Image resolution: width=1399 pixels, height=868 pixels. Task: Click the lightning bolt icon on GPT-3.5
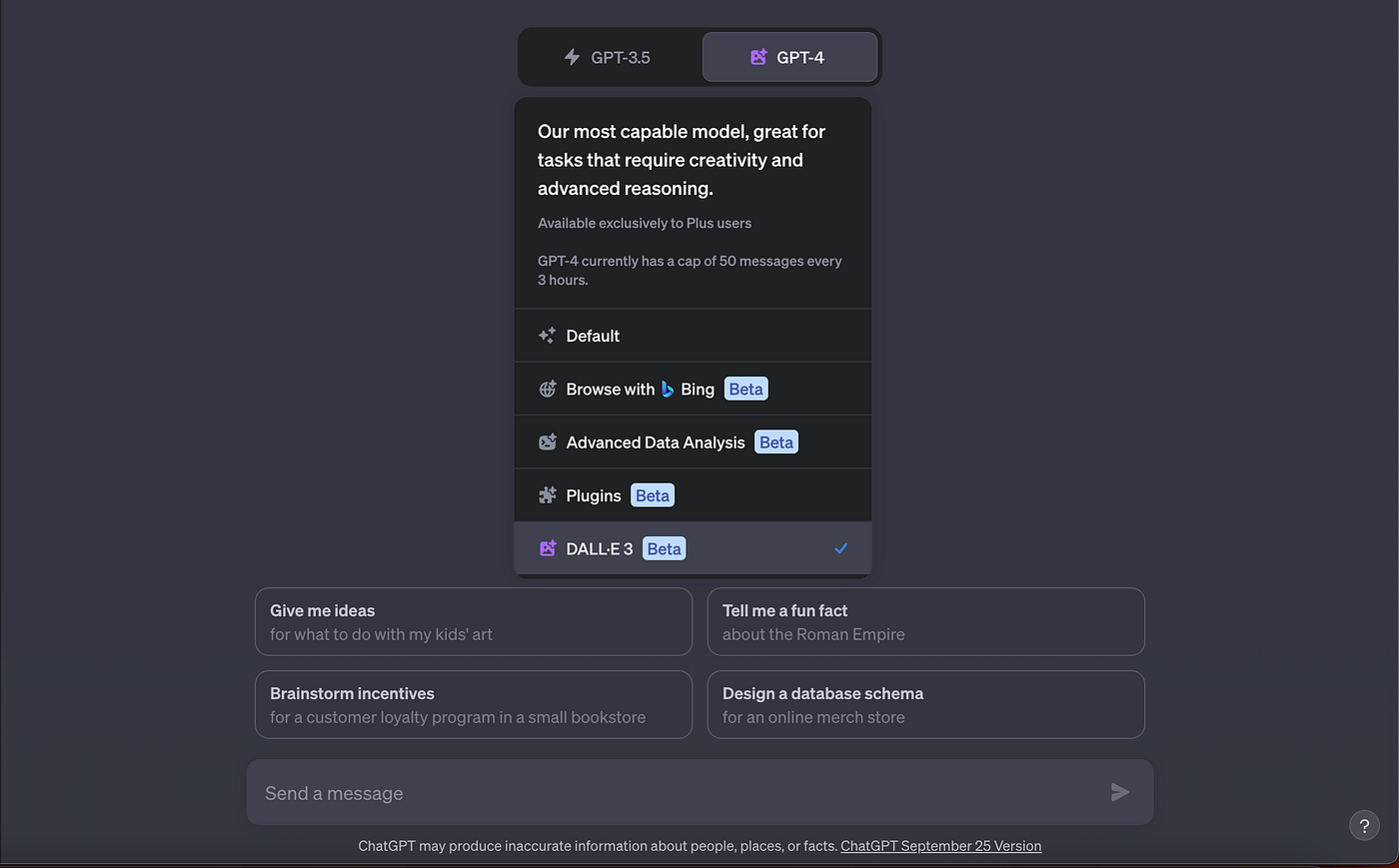click(572, 57)
